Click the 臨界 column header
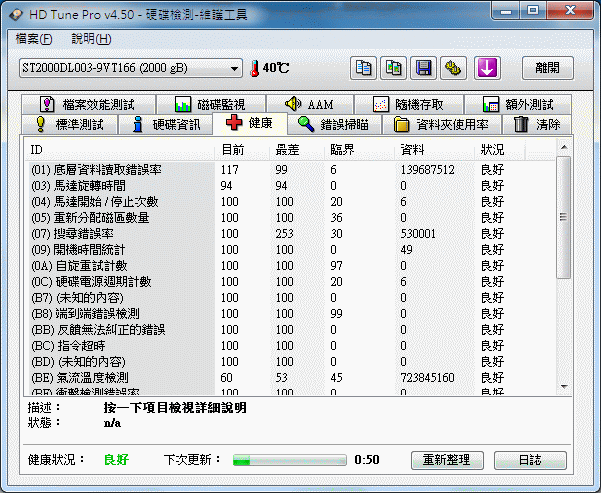601x493 pixels. (x=360, y=150)
